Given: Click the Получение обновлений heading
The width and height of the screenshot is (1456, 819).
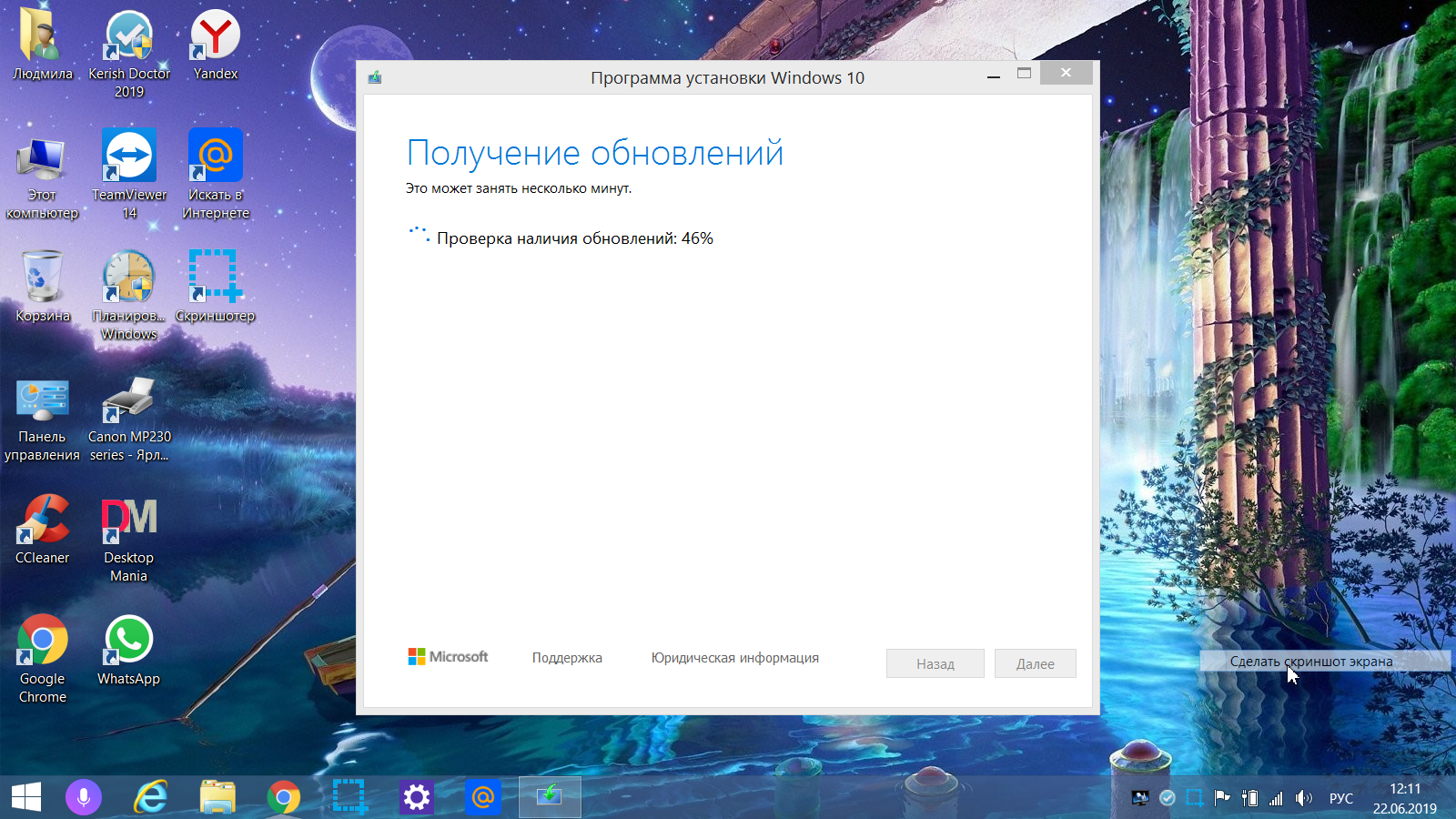Looking at the screenshot, I should pyautogui.click(x=595, y=153).
